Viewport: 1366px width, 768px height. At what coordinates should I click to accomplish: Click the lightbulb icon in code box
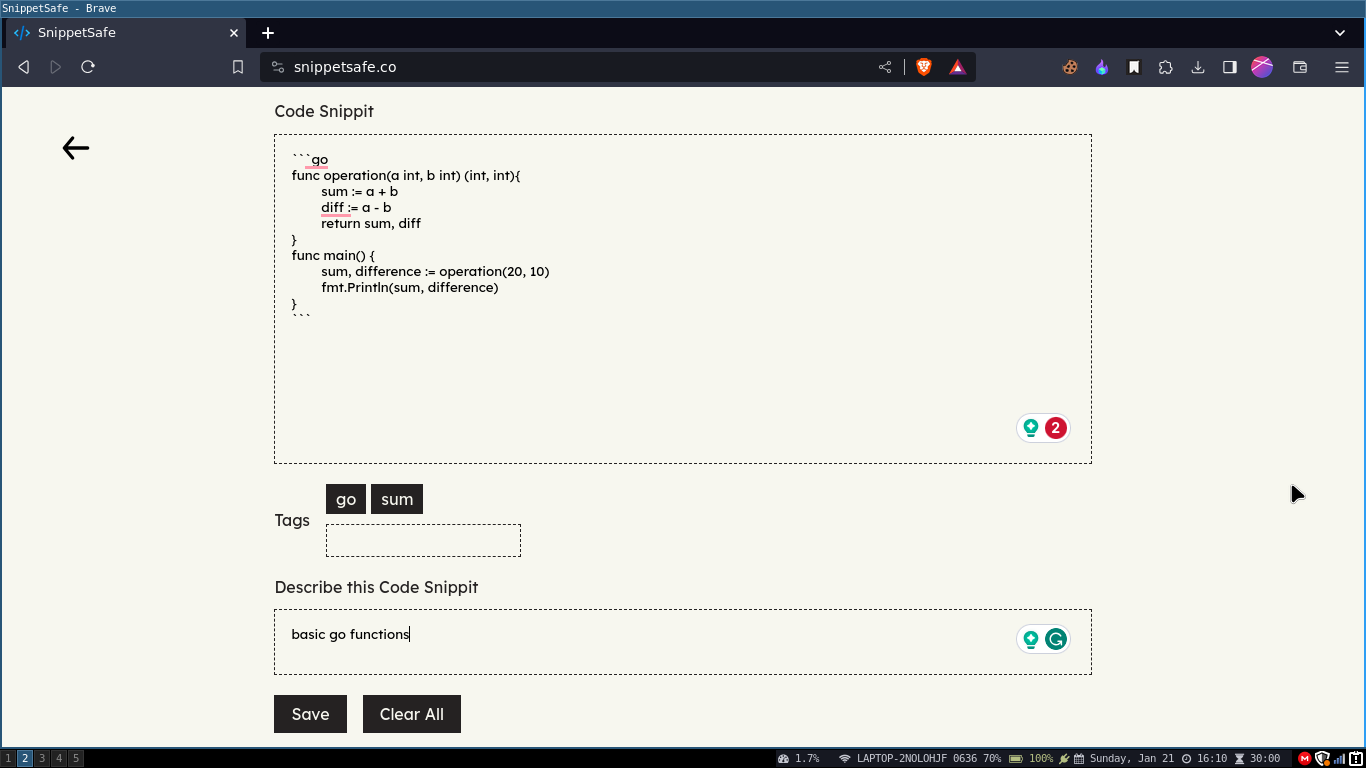1031,428
